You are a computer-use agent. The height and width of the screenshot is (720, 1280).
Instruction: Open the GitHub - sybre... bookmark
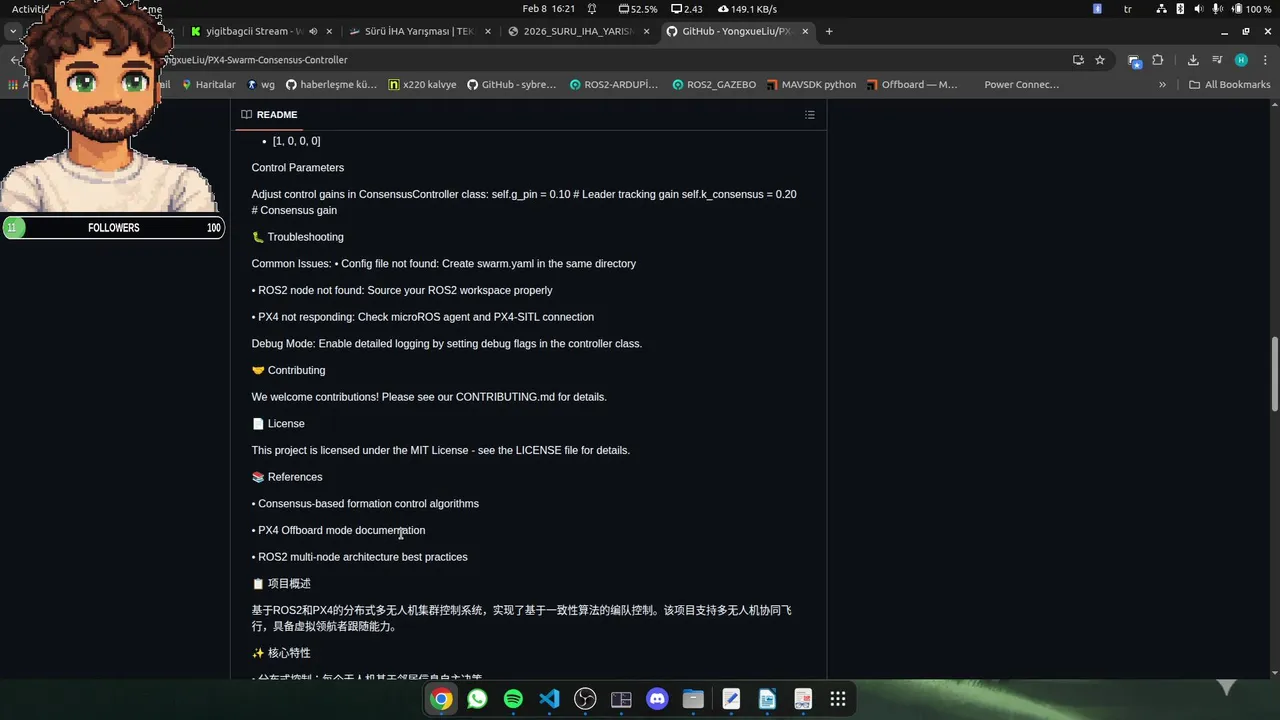(511, 85)
